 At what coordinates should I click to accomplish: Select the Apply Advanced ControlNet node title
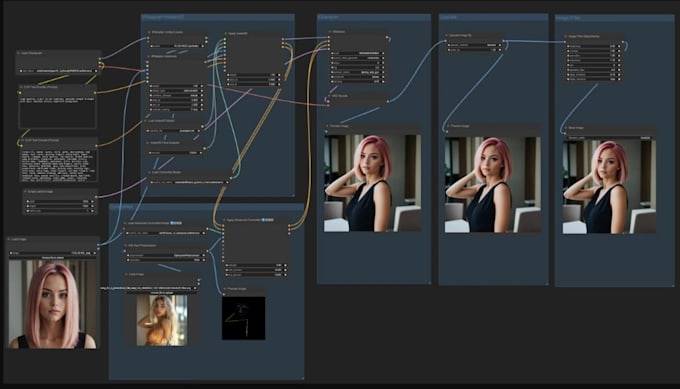click(255, 220)
